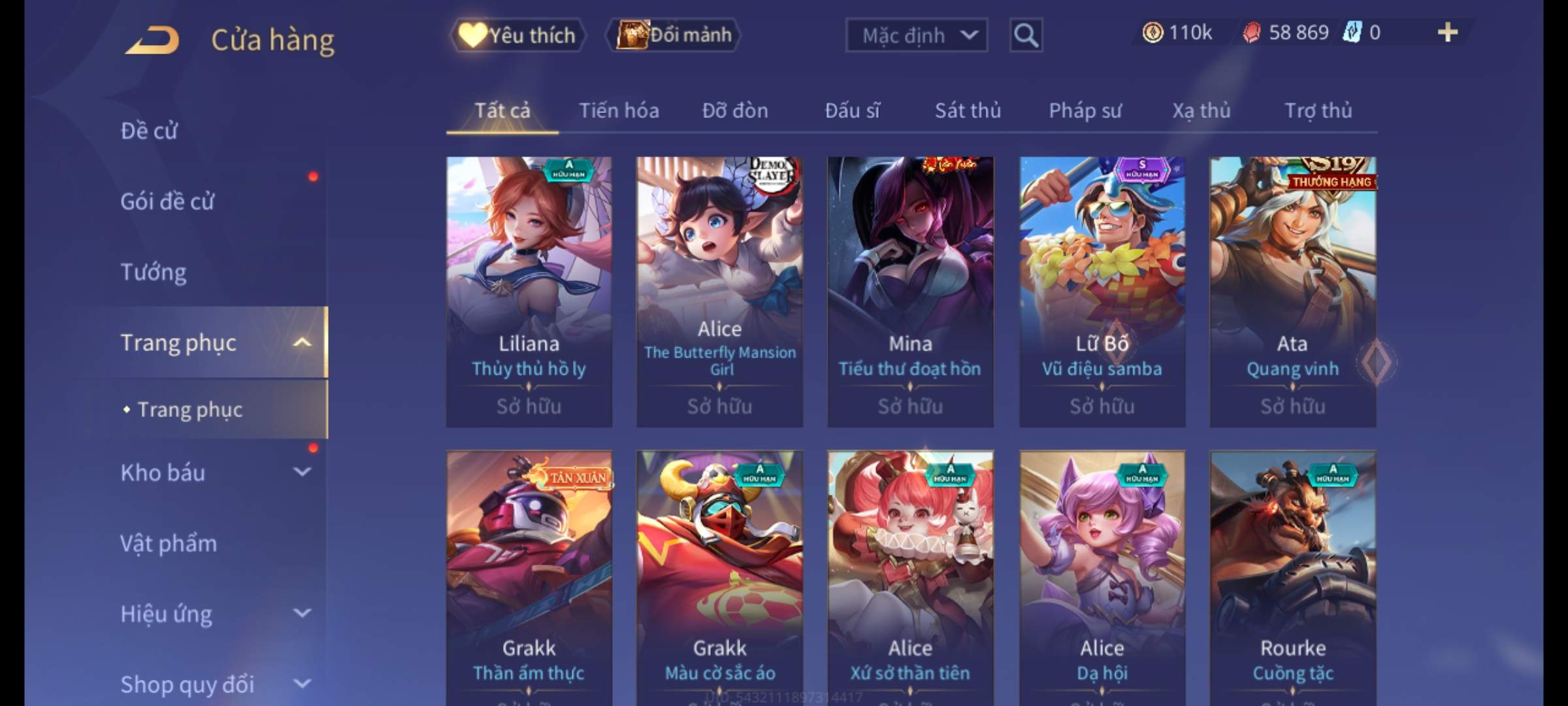Open Đổi mảnh chest exchange
This screenshot has width=1568, height=706.
click(x=674, y=35)
